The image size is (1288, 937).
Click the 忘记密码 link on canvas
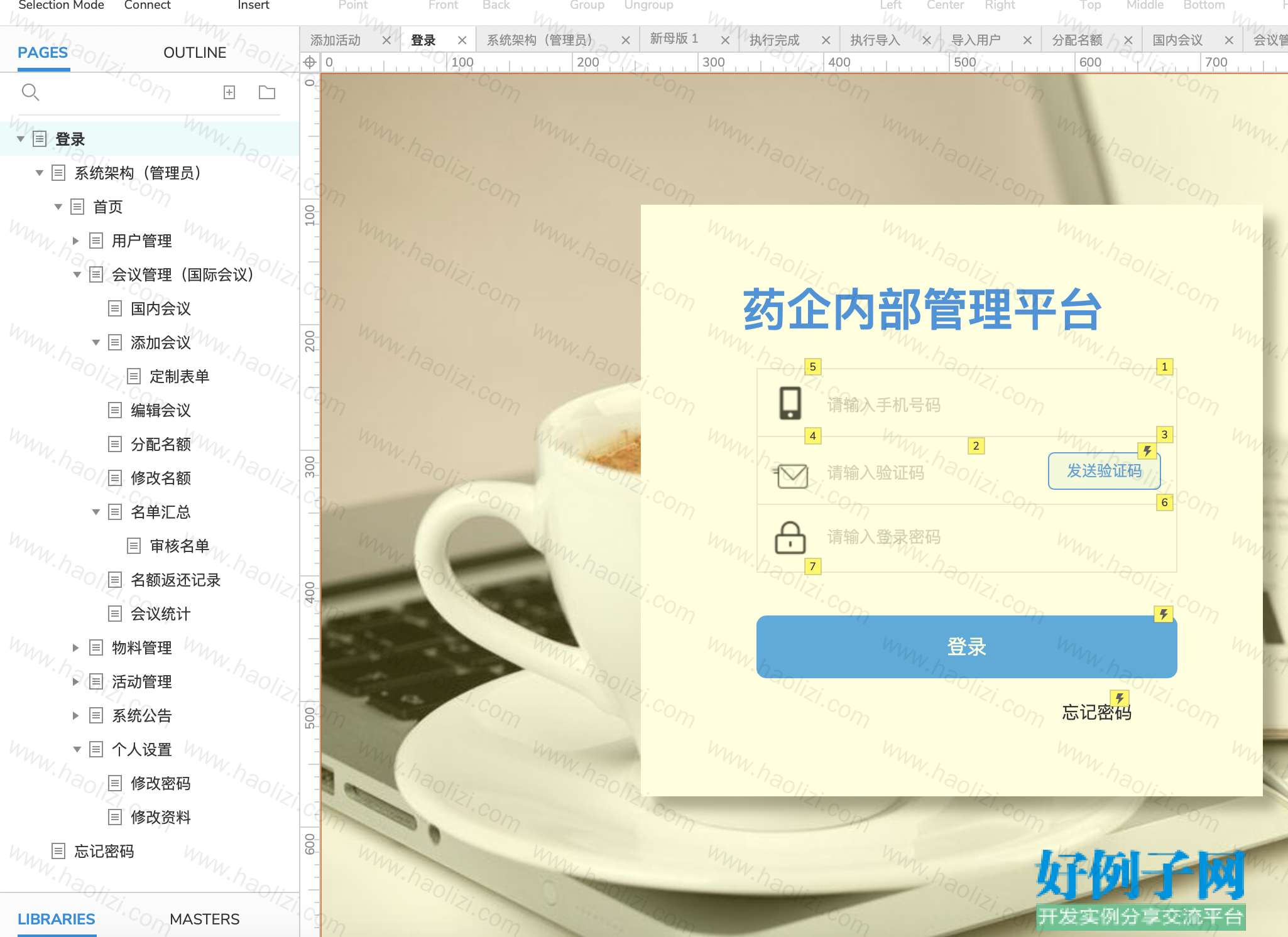pyautogui.click(x=1096, y=712)
